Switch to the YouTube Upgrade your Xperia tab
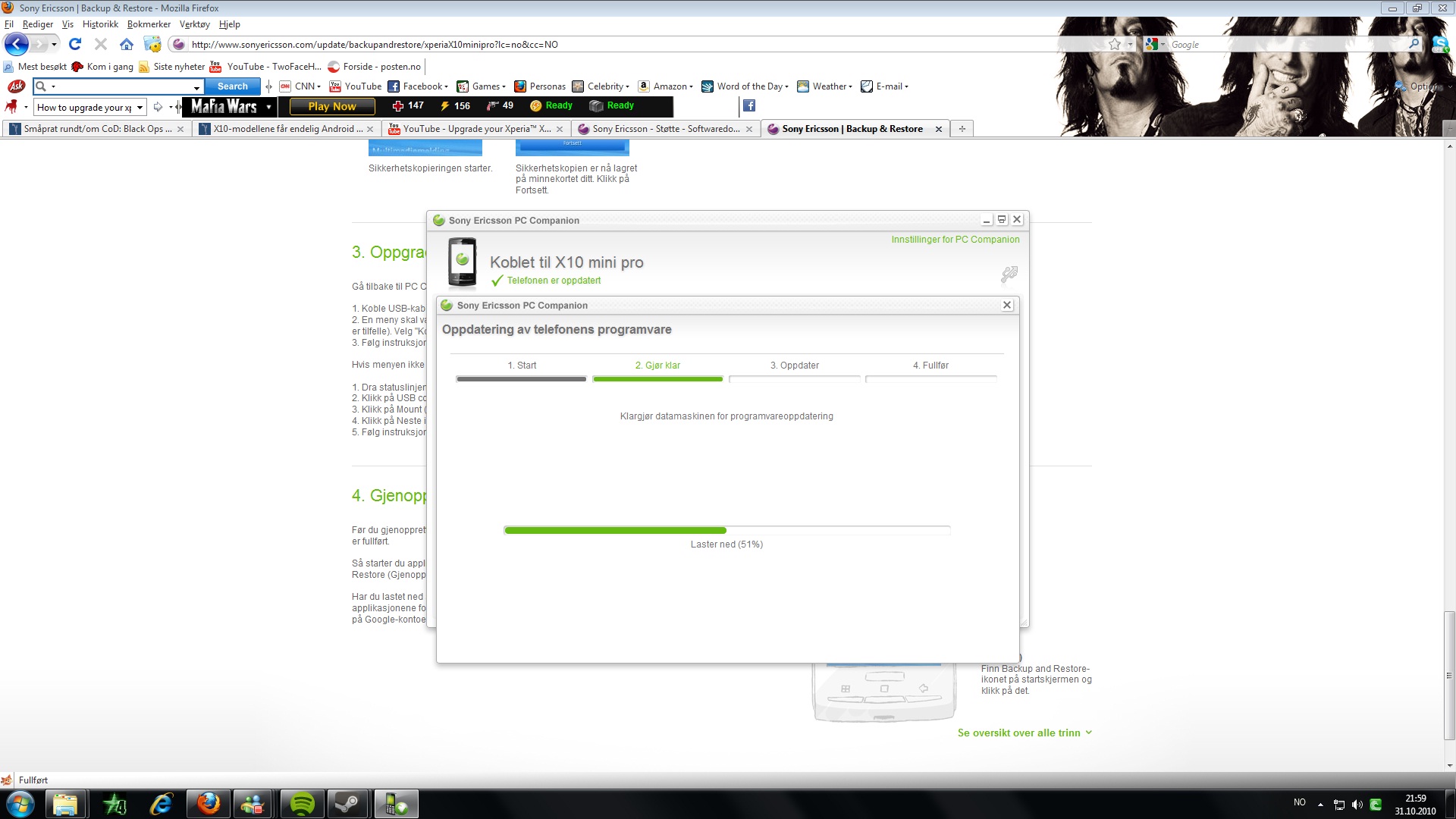 coord(476,129)
